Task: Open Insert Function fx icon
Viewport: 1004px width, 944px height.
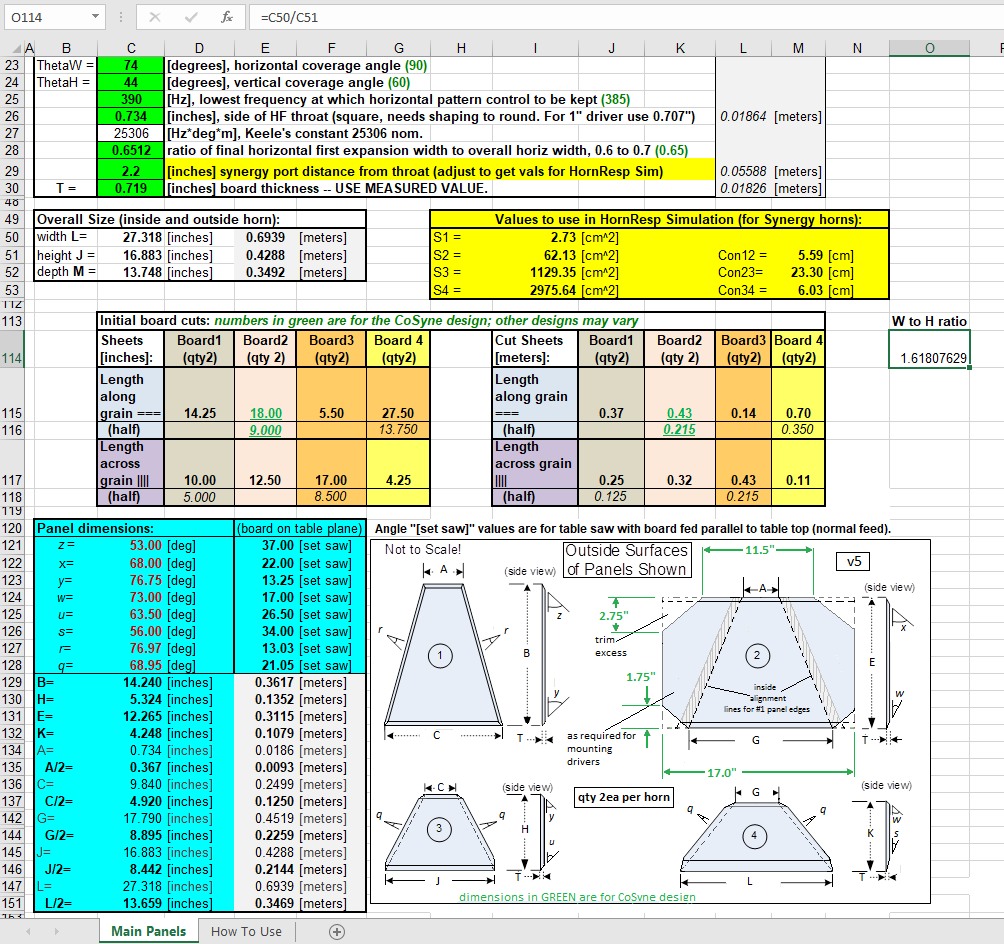Action: [x=227, y=17]
